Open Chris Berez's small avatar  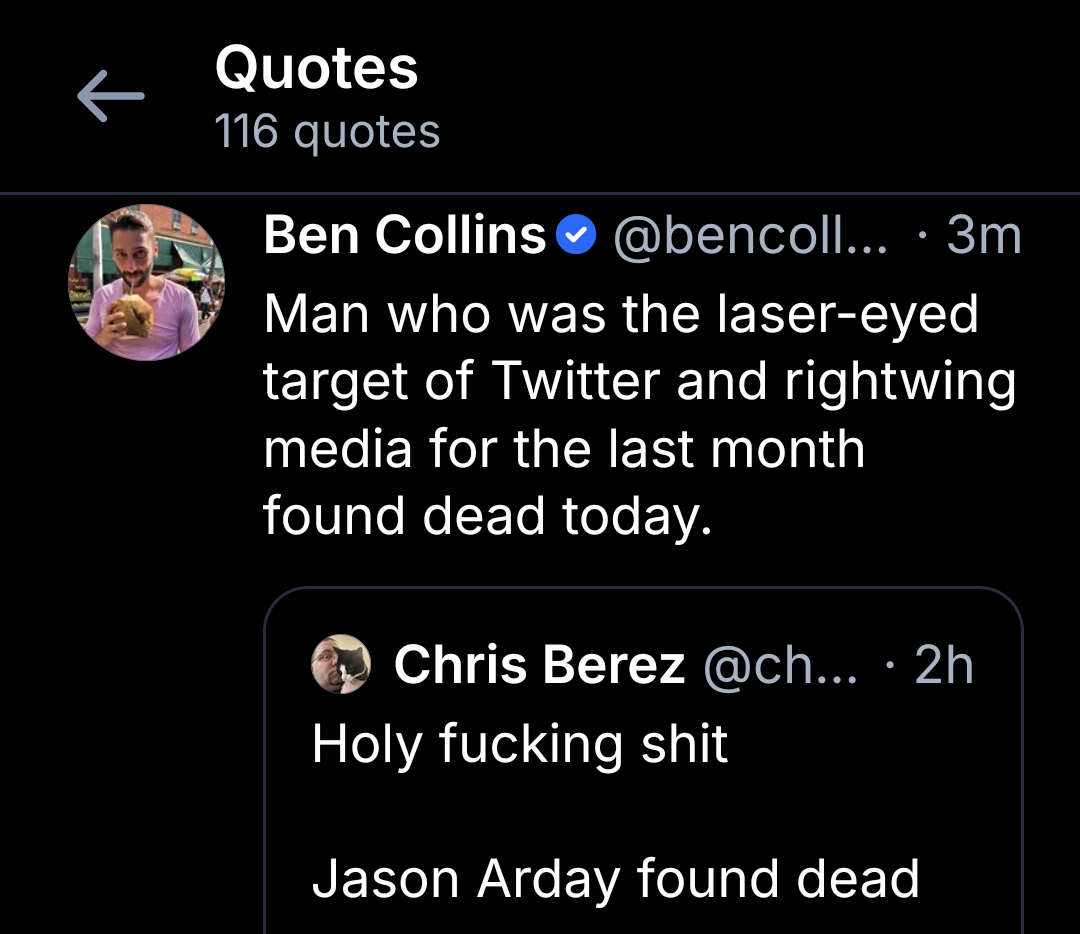coord(341,664)
